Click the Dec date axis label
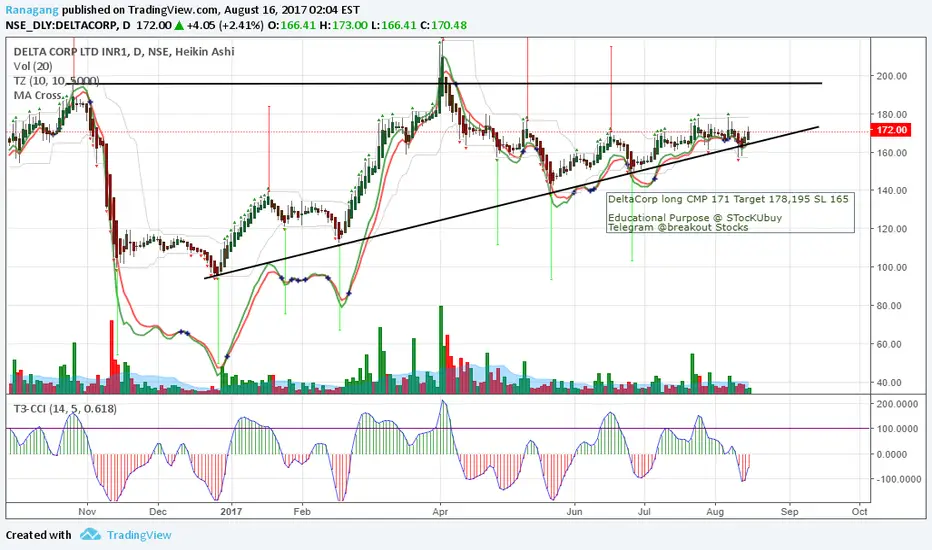 pos(158,511)
